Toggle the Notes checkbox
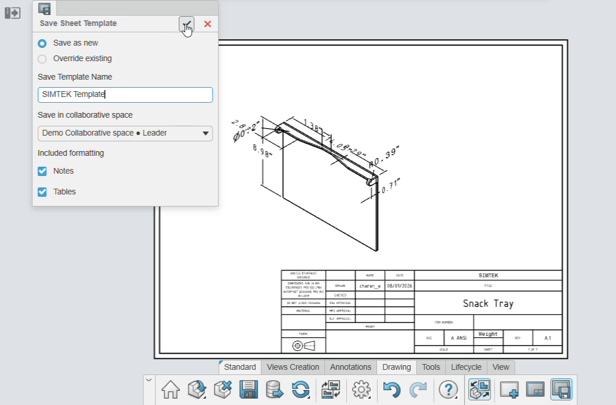The image size is (616, 405). (42, 171)
